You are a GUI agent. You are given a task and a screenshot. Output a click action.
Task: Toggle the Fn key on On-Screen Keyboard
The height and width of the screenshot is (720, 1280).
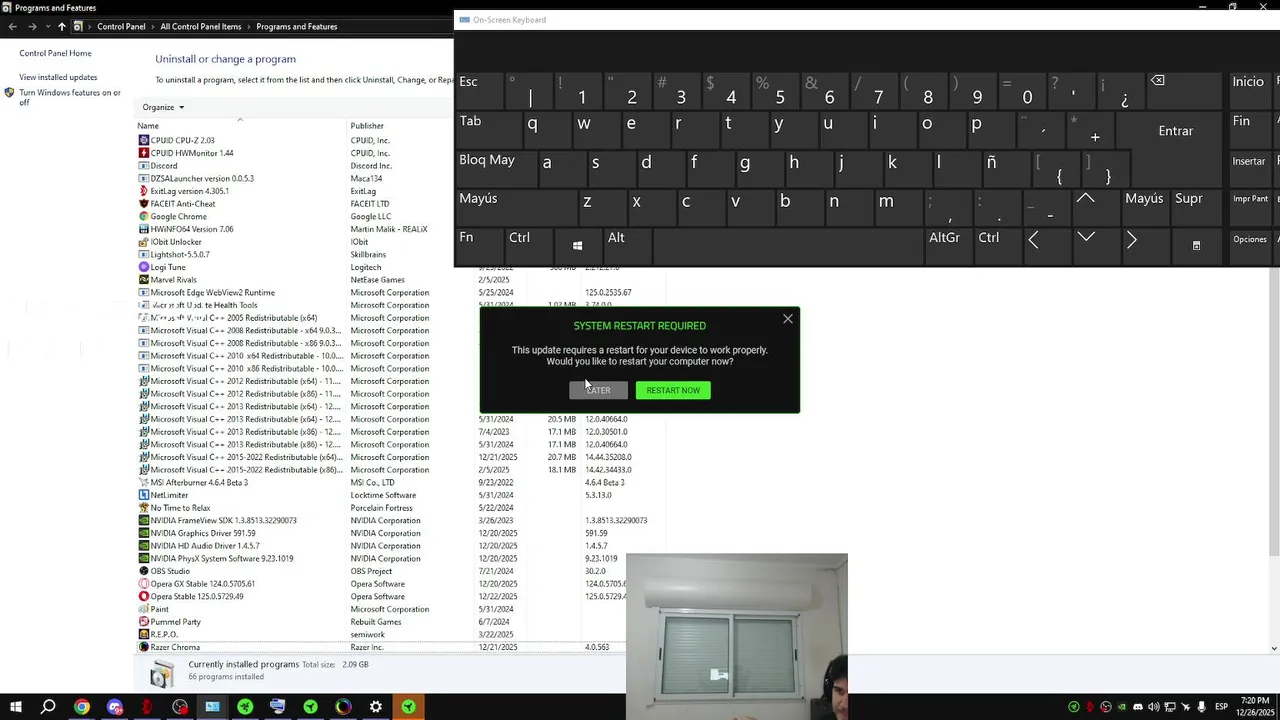pyautogui.click(x=478, y=246)
